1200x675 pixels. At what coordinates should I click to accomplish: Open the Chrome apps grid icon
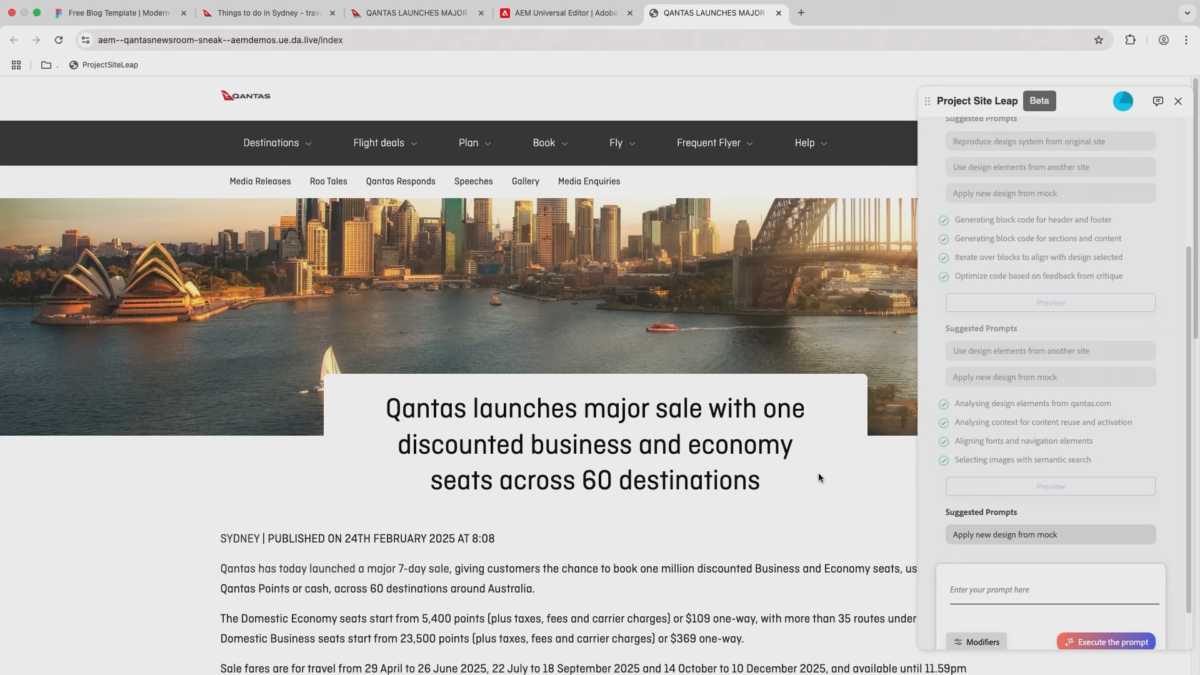point(16,65)
